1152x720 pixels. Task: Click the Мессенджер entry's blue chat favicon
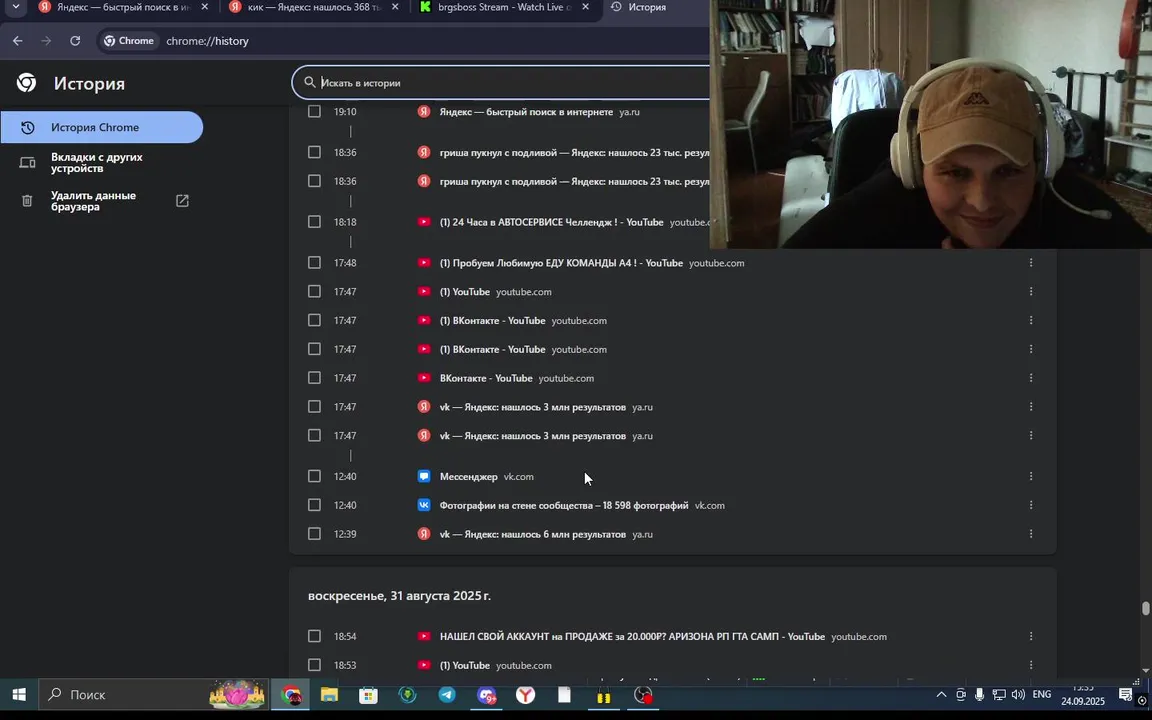(424, 476)
